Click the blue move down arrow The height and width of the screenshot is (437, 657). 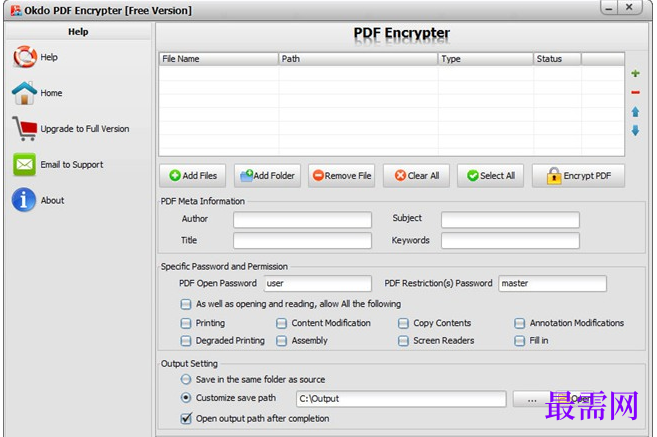point(635,131)
